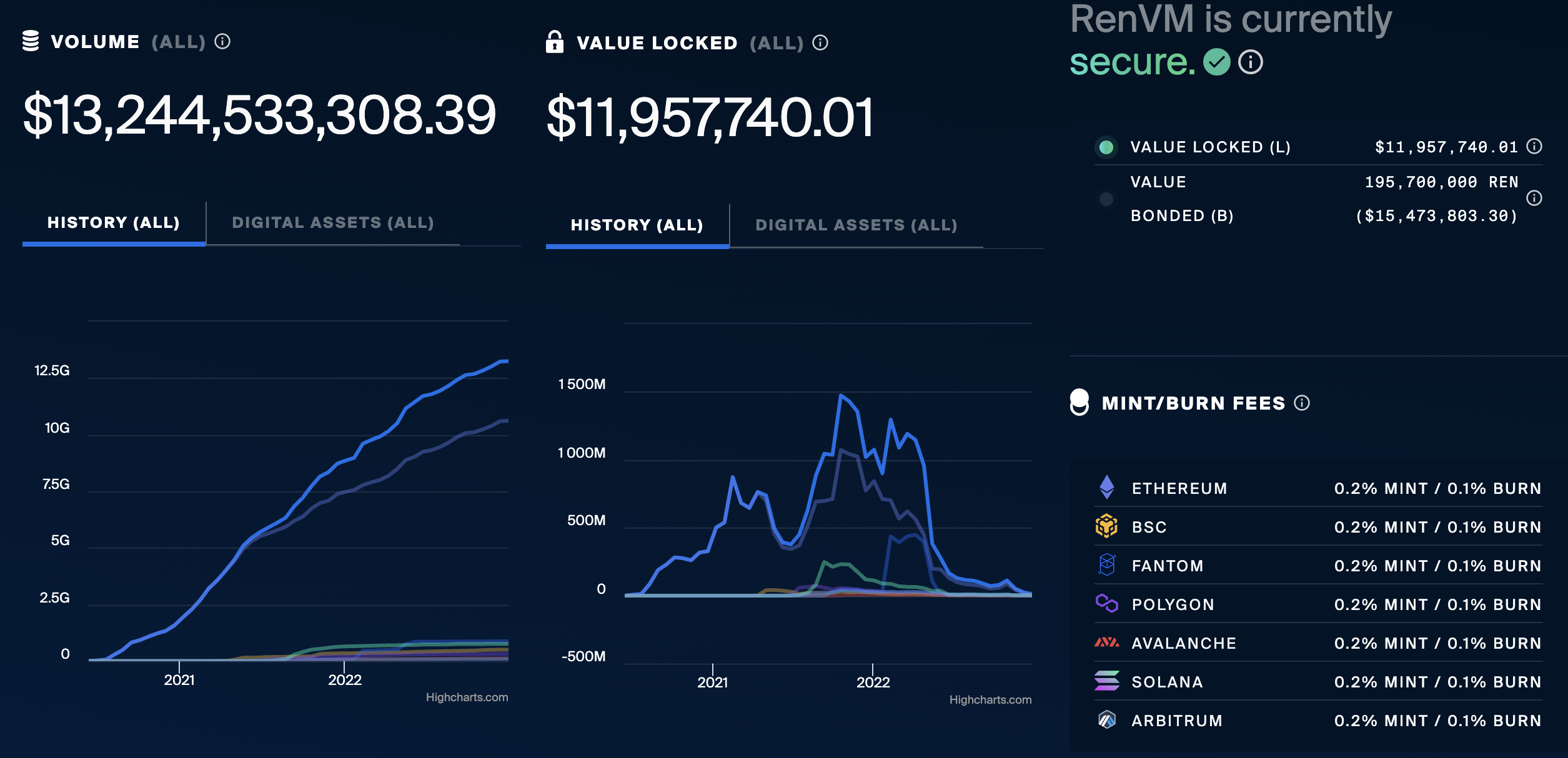Click the ETHEREUM fee row label
Image resolution: width=1568 pixels, height=758 pixels.
(x=1179, y=488)
